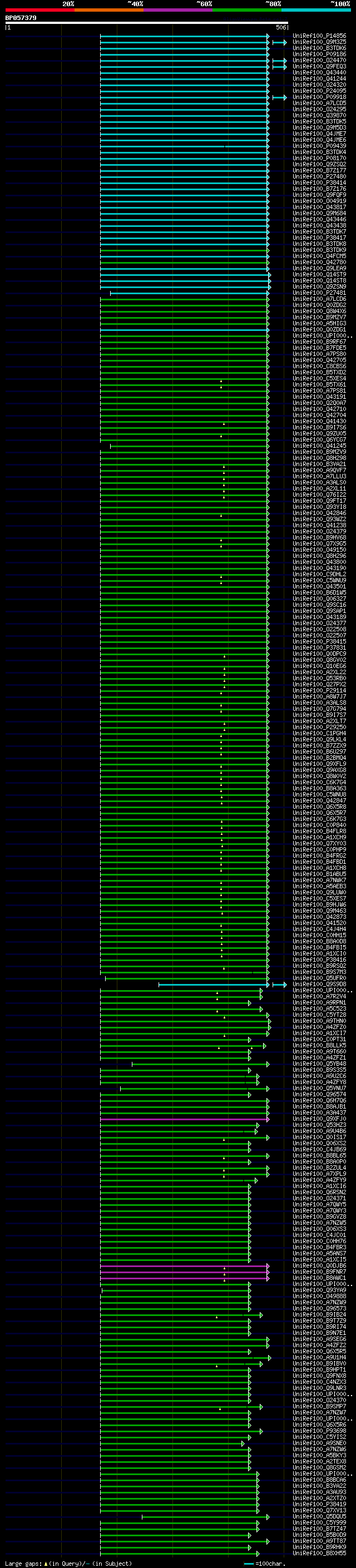Select hit UniRef100_Q9ZSN9
This screenshot has width=356, height=1568.
coord(319,286)
